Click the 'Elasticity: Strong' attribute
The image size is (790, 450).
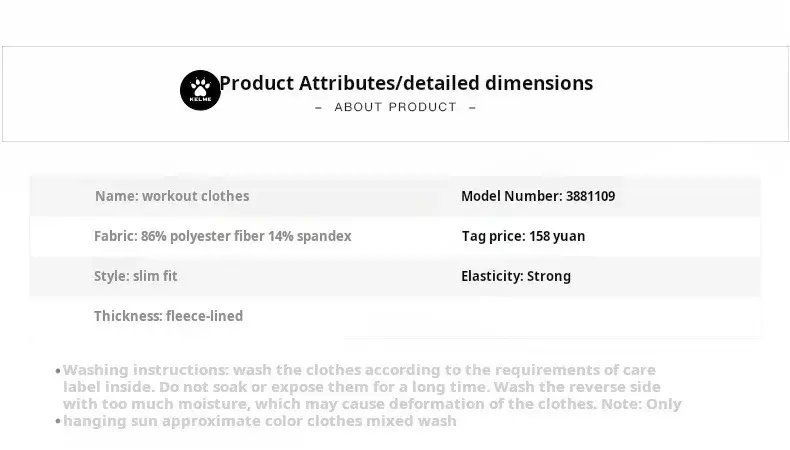(x=516, y=276)
